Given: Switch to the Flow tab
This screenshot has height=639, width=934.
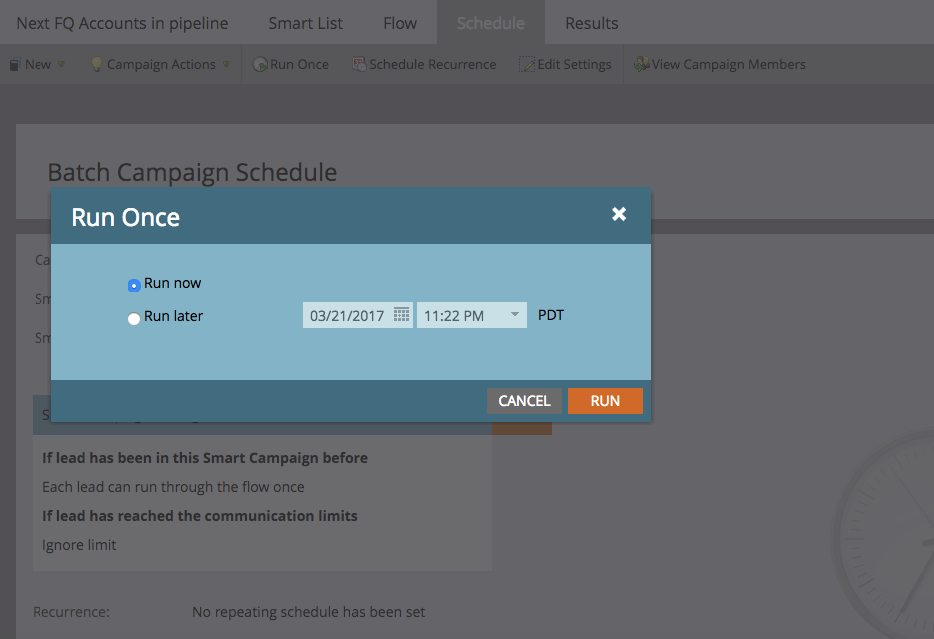Looking at the screenshot, I should pyautogui.click(x=400, y=23).
